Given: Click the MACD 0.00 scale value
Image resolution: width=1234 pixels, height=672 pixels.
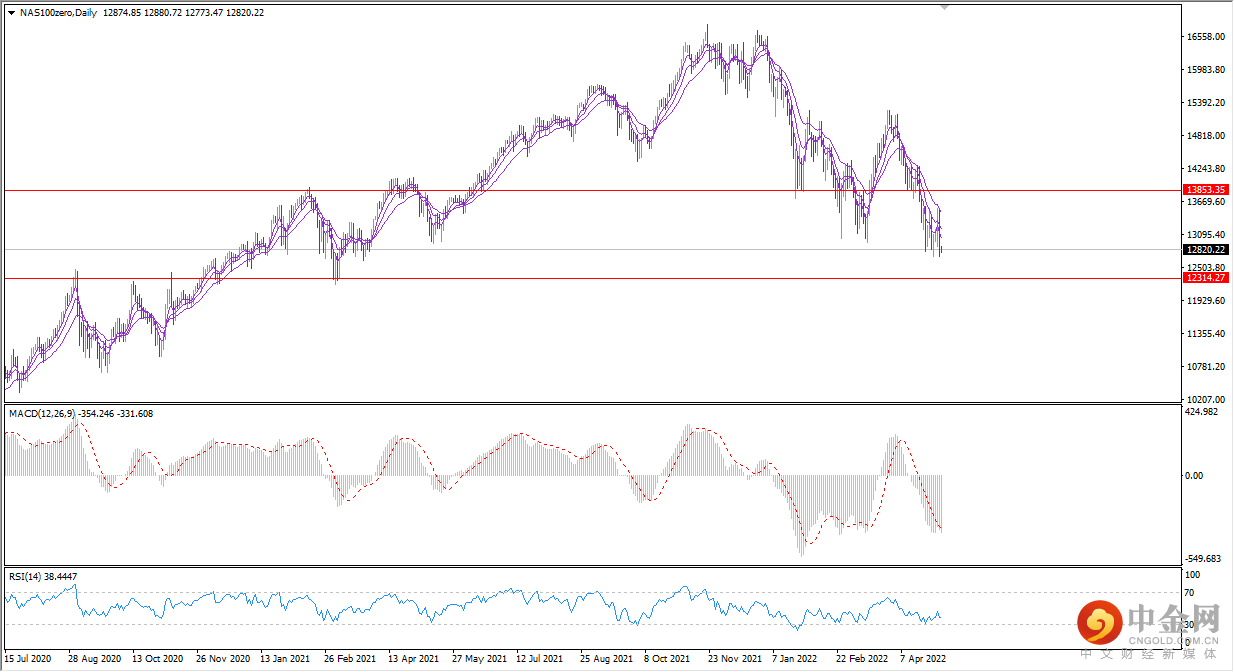Looking at the screenshot, I should tap(1195, 476).
